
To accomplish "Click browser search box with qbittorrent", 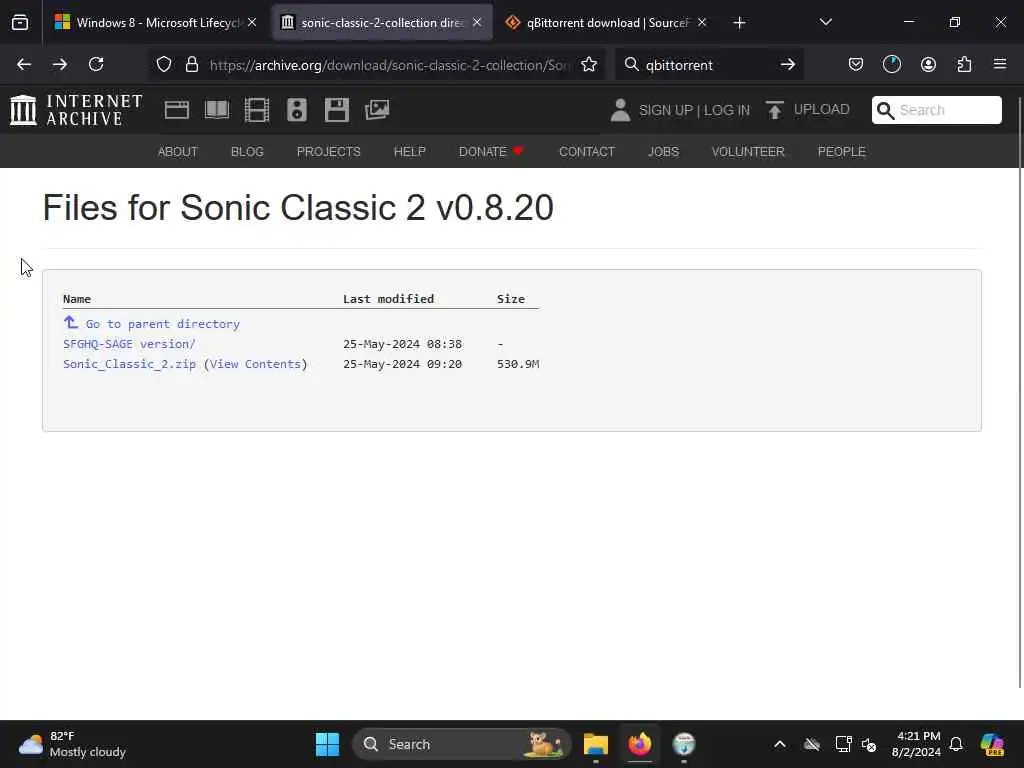I will [x=709, y=65].
